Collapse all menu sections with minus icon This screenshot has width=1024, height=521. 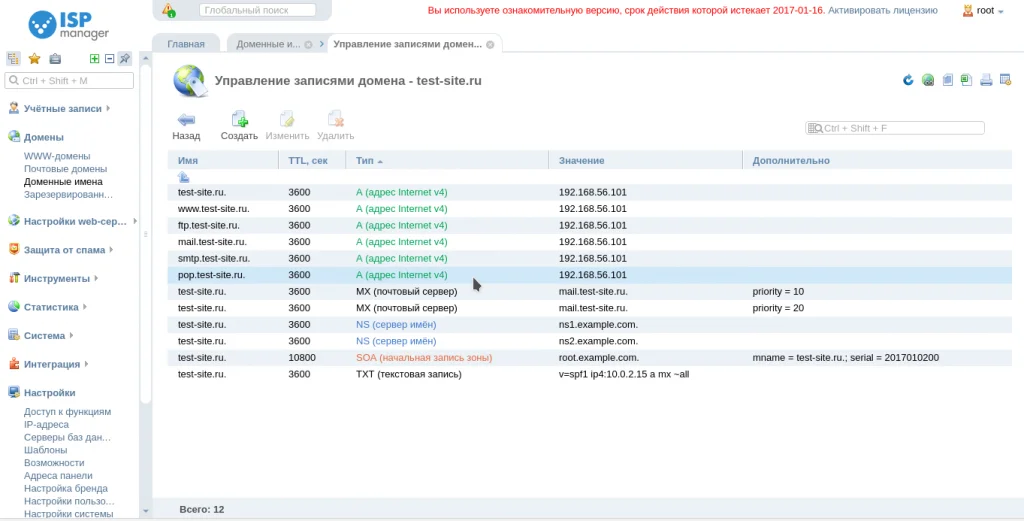[109, 59]
